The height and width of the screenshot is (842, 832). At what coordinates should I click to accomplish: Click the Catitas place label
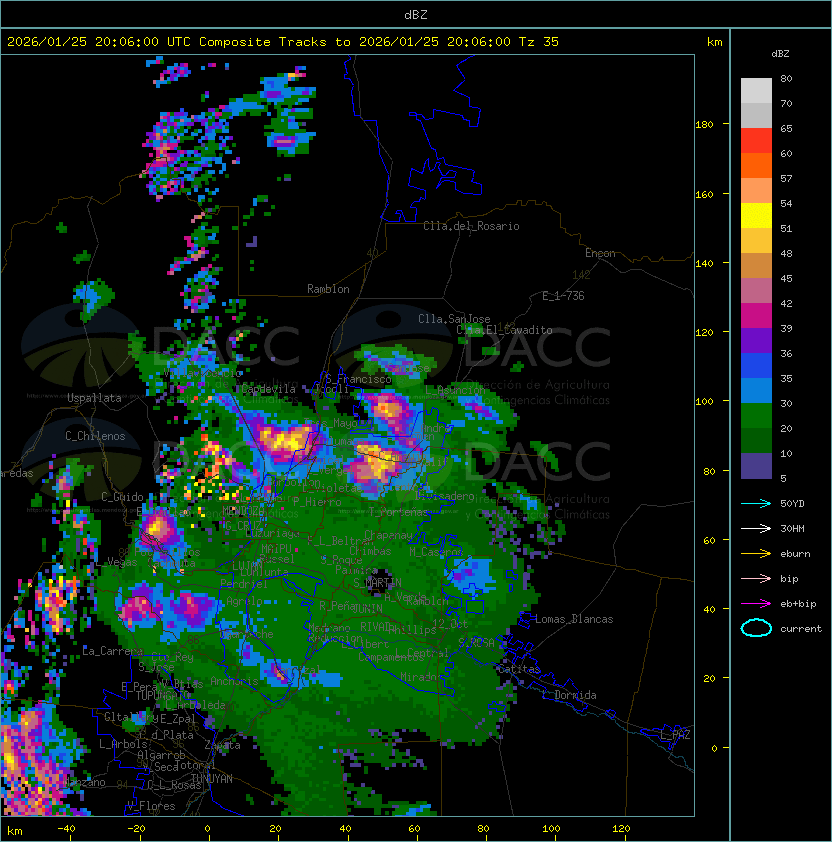519,669
